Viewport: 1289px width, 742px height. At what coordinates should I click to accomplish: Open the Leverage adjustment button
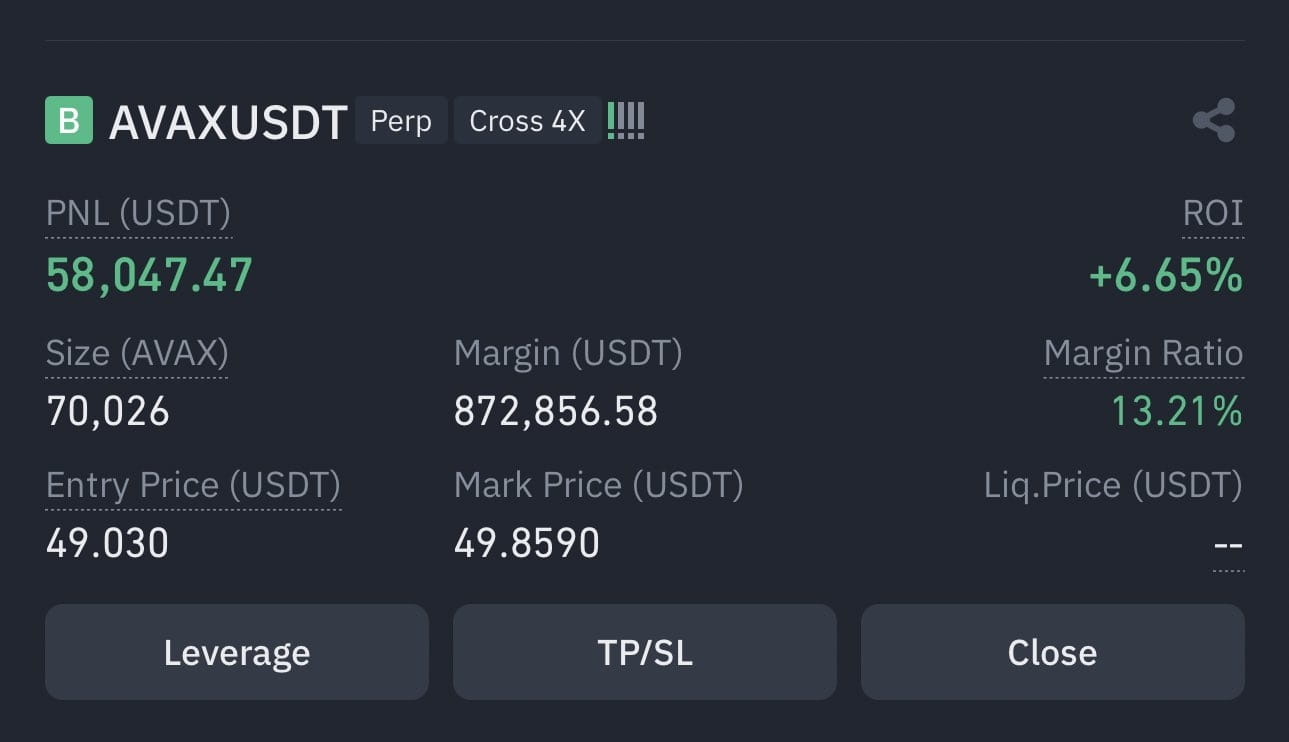click(x=237, y=652)
